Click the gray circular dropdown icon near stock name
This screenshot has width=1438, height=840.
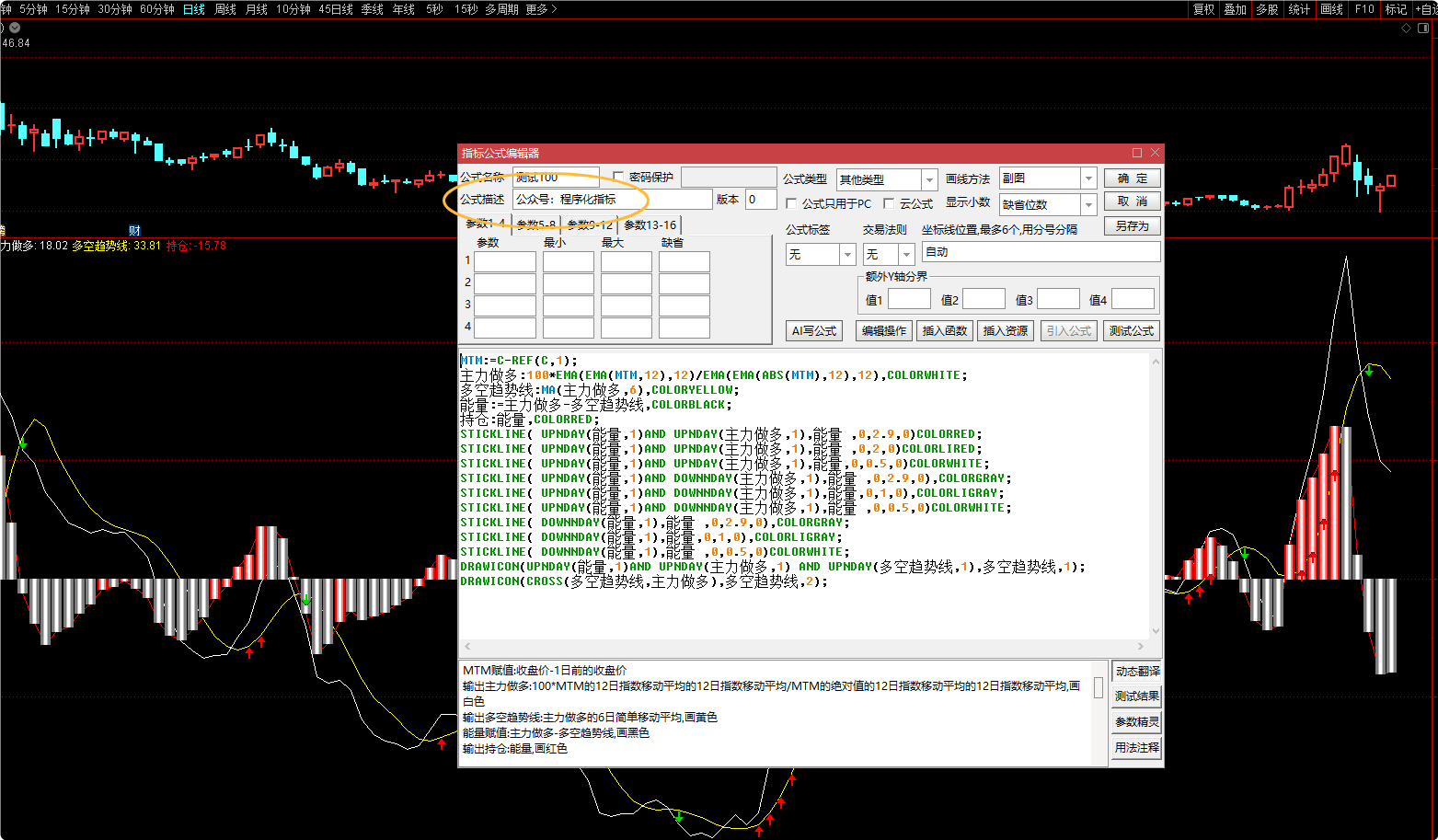pyautogui.click(x=15, y=28)
